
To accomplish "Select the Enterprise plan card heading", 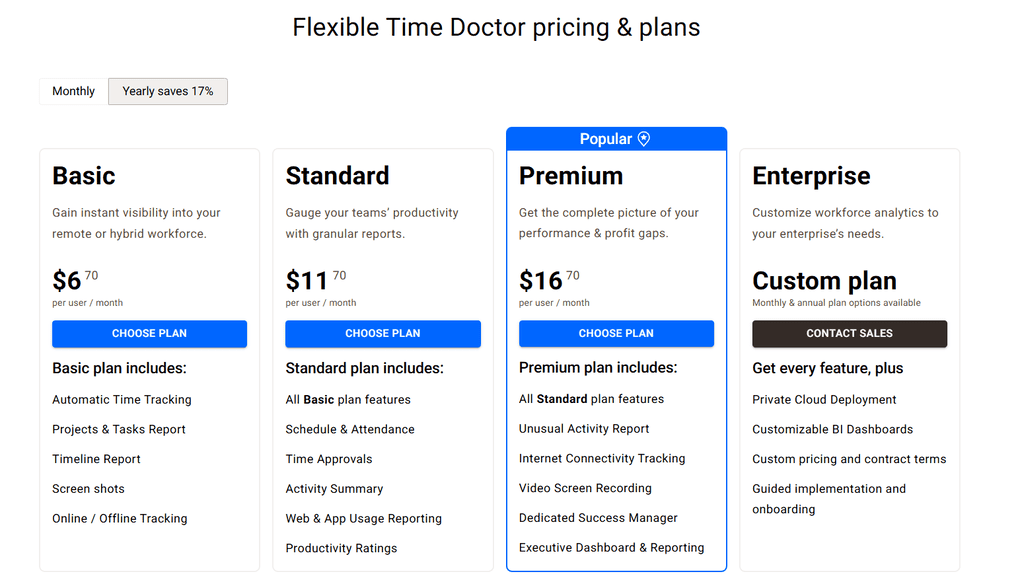I will tap(812, 176).
